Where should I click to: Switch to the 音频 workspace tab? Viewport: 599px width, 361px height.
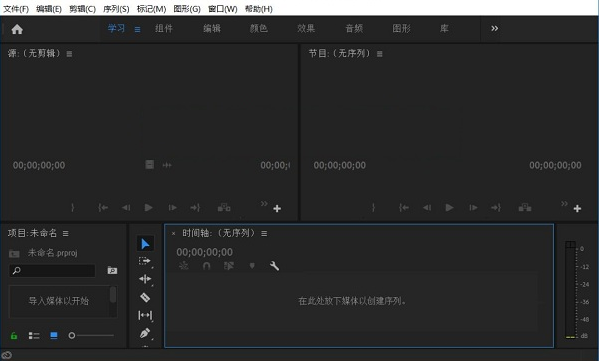[x=354, y=28]
